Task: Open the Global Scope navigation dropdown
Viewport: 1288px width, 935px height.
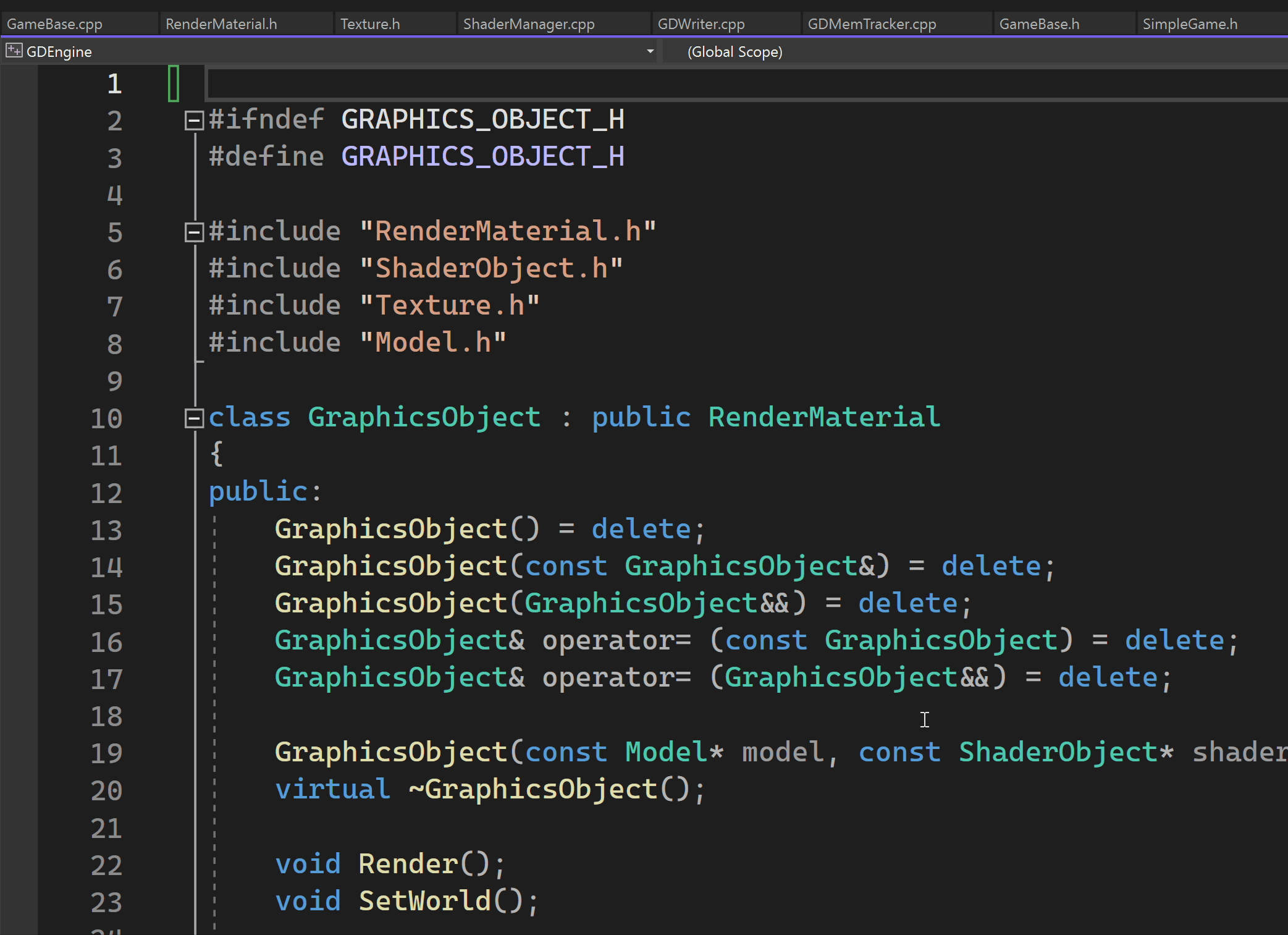Action: tap(976, 51)
